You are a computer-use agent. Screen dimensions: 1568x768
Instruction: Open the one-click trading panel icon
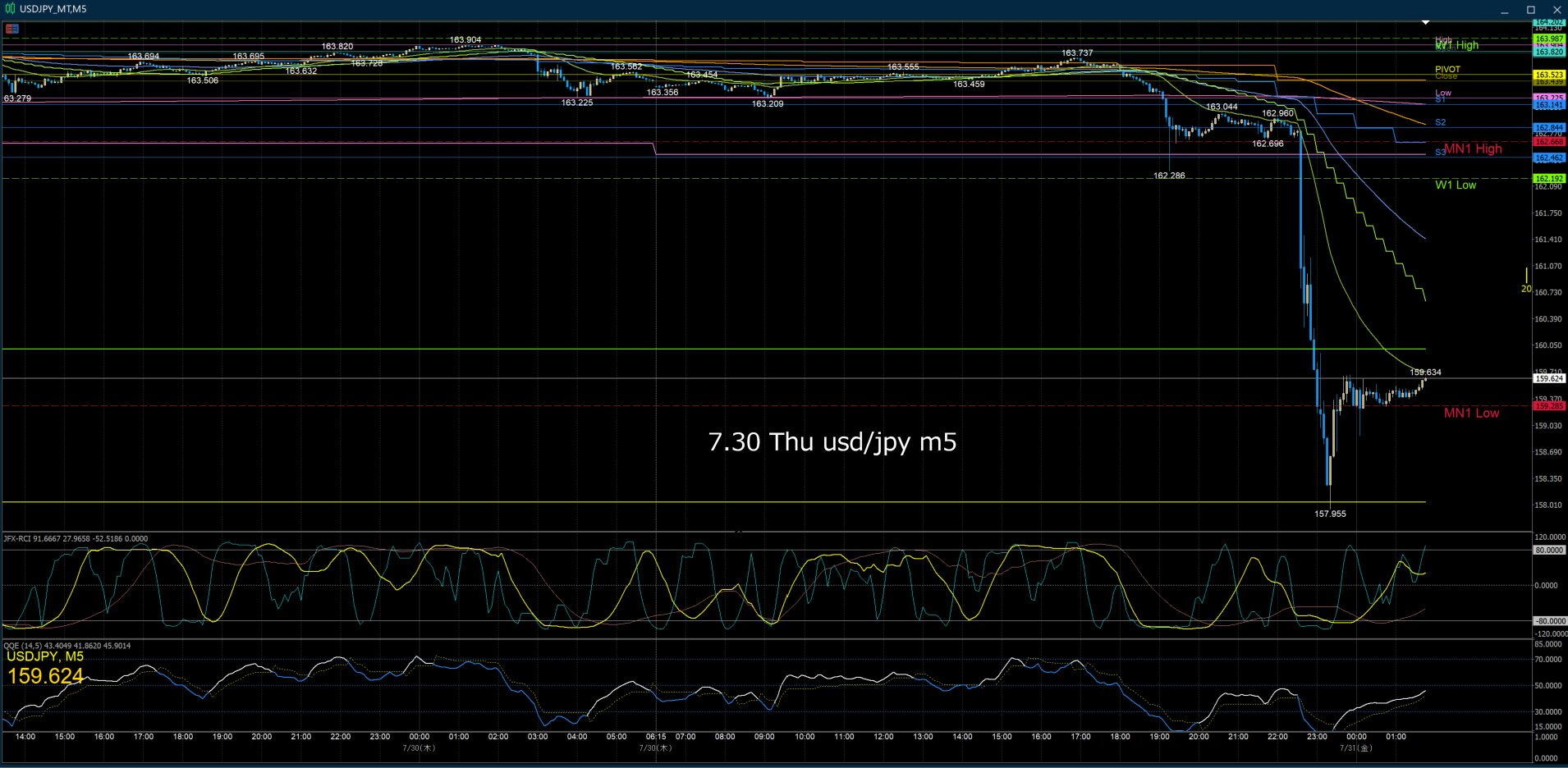(x=12, y=29)
